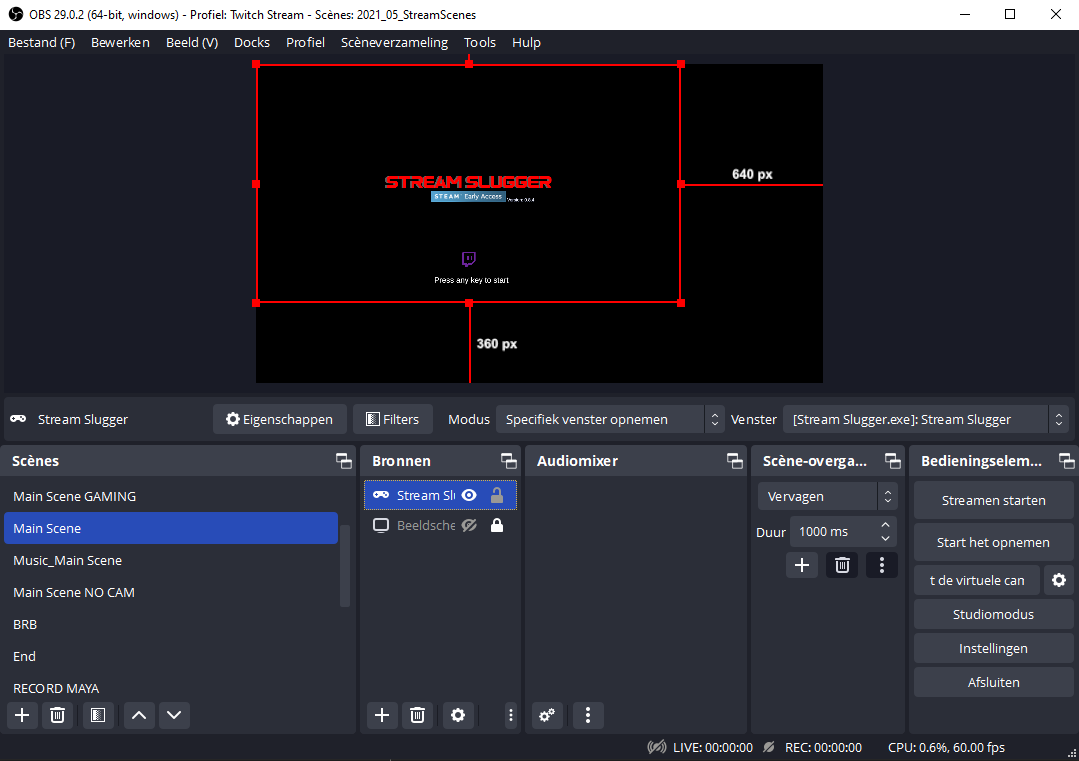Screen dimensions: 1079x761
Task: Open Eigenschappen for Stream Slugger
Action: click(279, 419)
